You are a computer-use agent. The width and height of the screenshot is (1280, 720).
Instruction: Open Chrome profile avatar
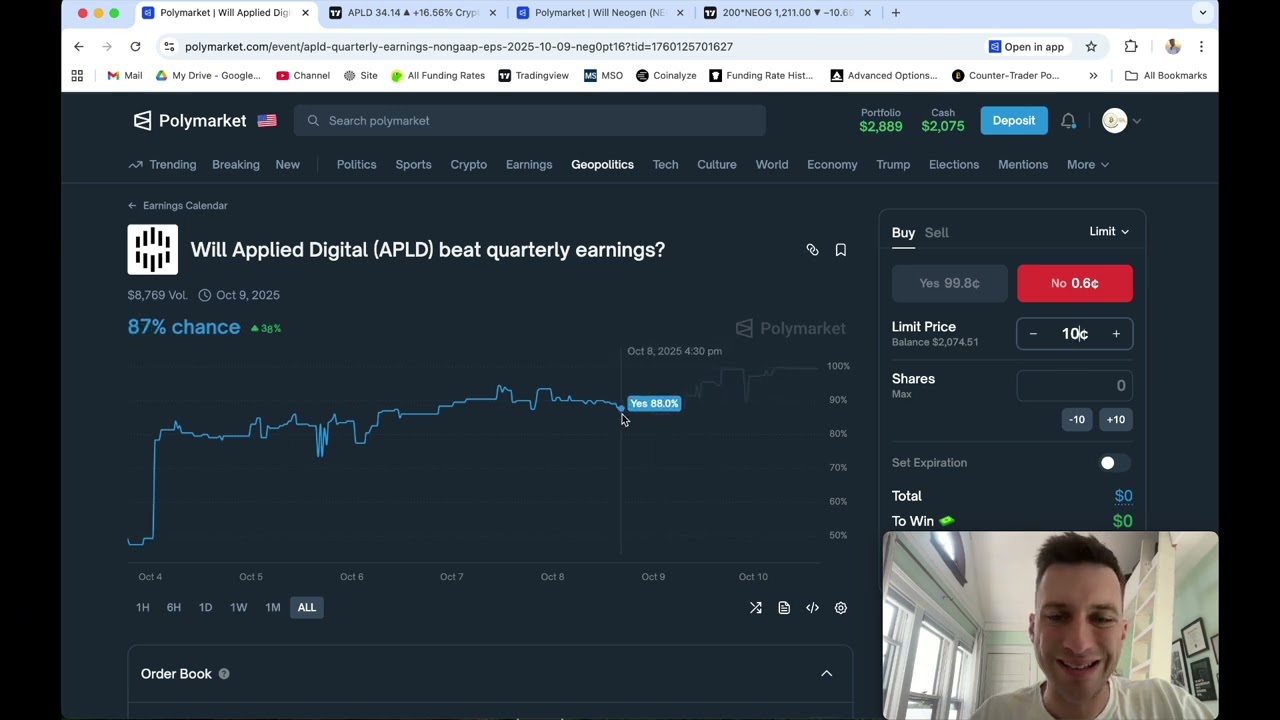[x=1172, y=46]
